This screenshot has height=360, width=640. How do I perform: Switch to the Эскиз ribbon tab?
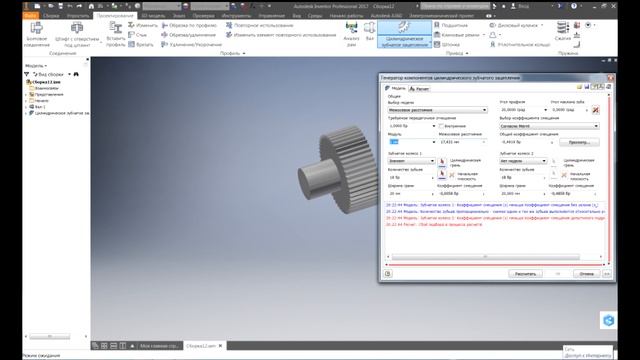point(179,16)
